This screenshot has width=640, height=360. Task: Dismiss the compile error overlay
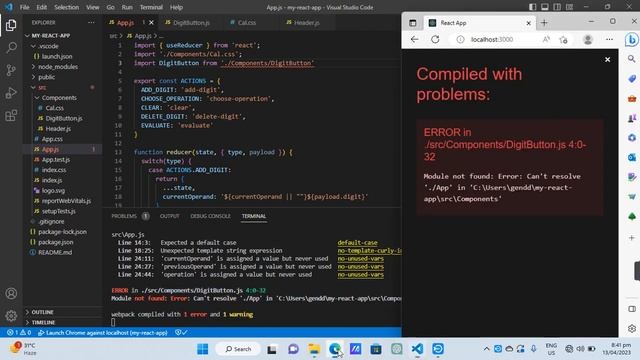coord(607,60)
